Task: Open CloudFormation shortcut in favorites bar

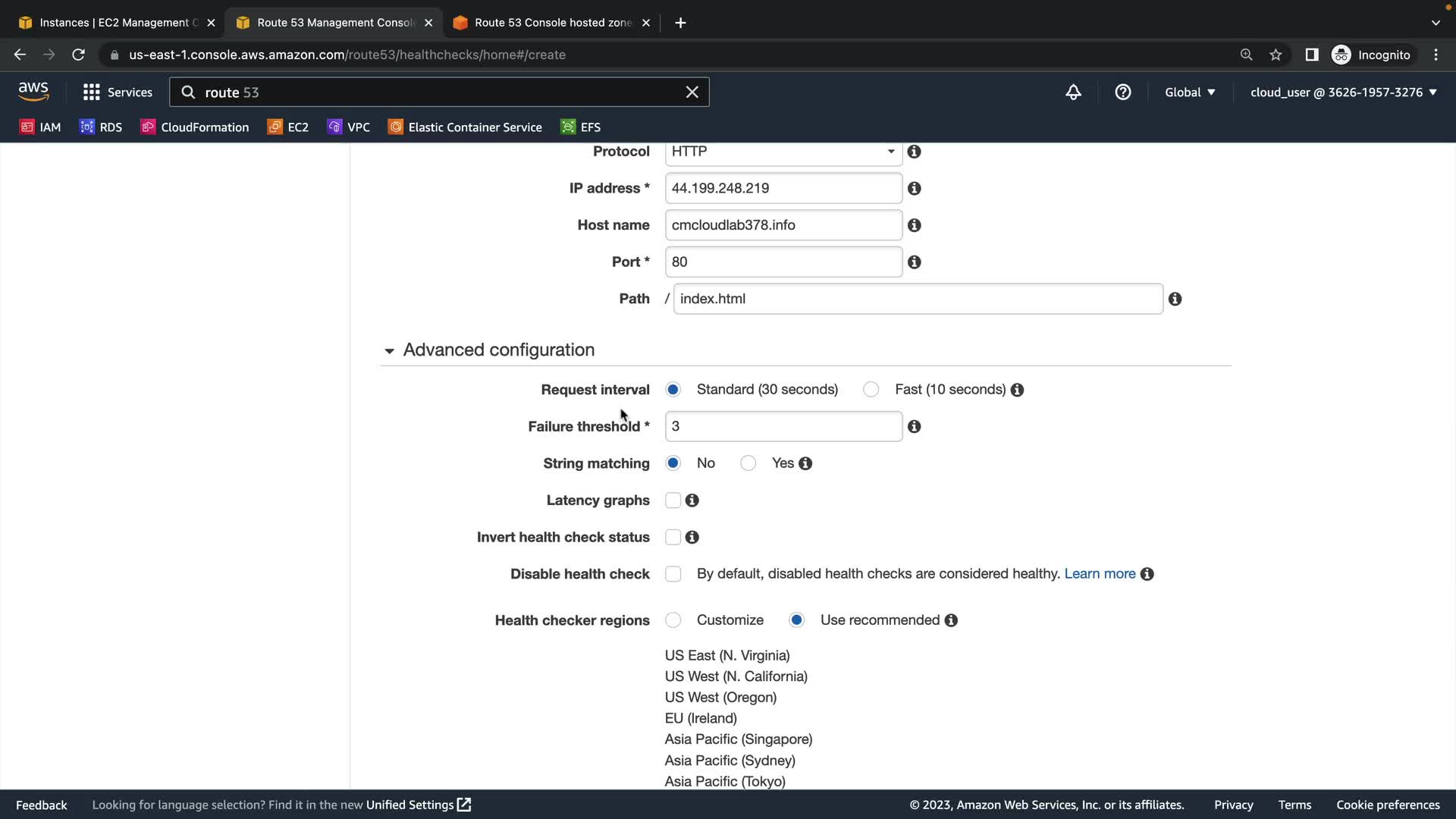Action: [x=195, y=127]
